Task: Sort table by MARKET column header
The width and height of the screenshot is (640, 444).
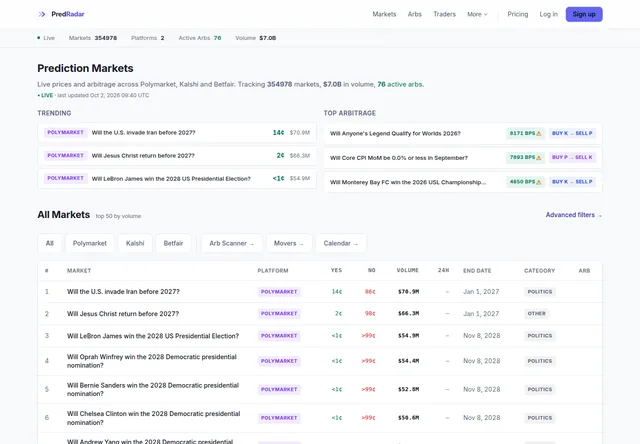Action: pyautogui.click(x=79, y=271)
